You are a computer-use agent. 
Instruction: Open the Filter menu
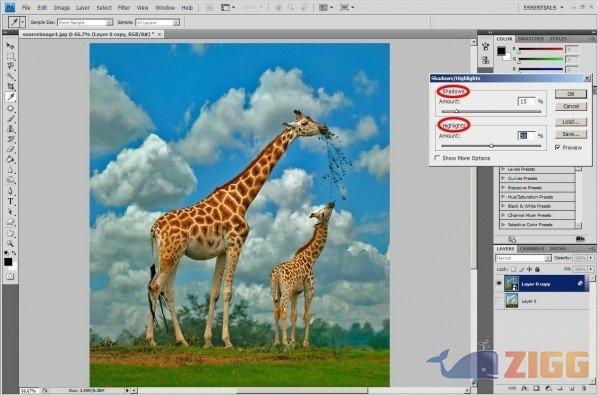[x=124, y=7]
